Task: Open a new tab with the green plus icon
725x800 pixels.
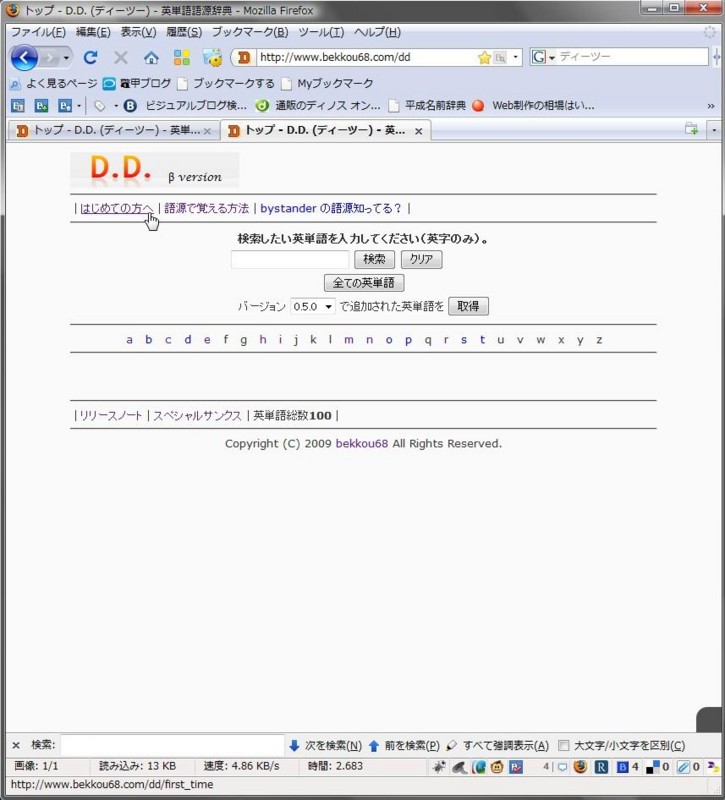Action: [x=692, y=129]
